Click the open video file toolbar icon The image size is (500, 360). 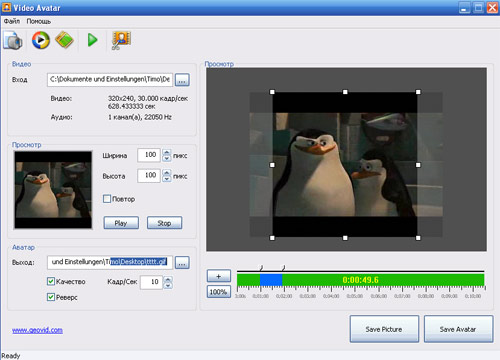pyautogui.click(x=13, y=40)
